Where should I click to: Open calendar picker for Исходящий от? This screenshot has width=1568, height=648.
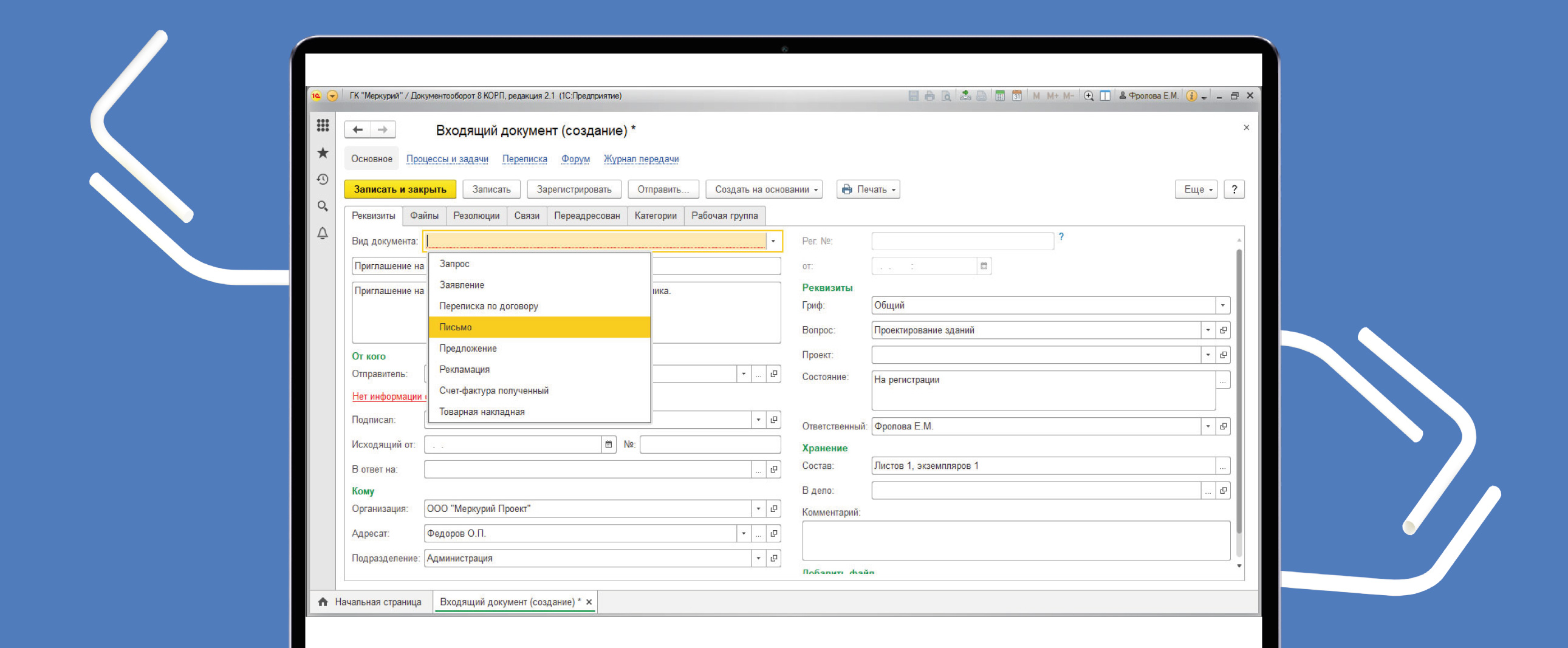608,445
